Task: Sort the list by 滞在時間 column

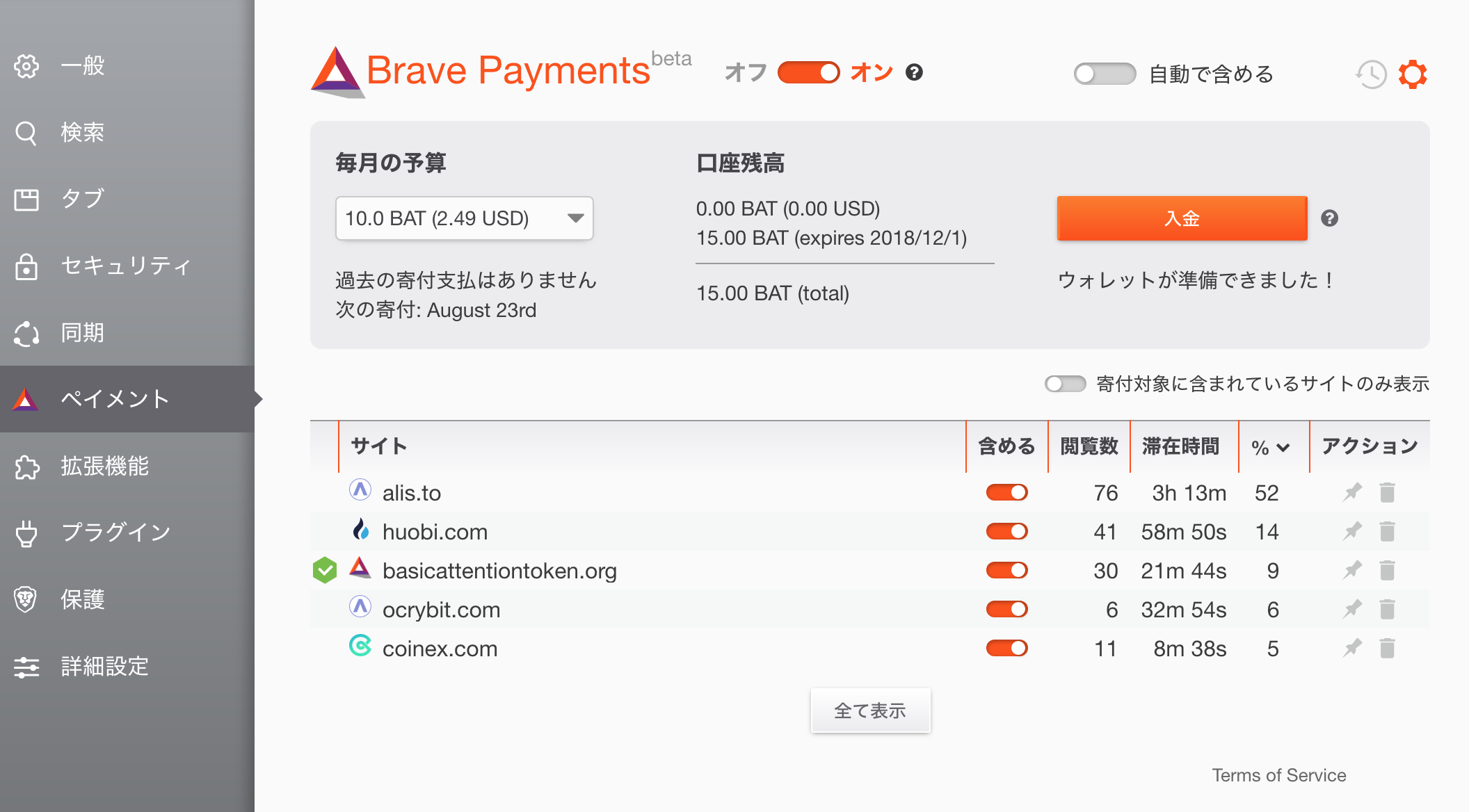Action: 1180,446
